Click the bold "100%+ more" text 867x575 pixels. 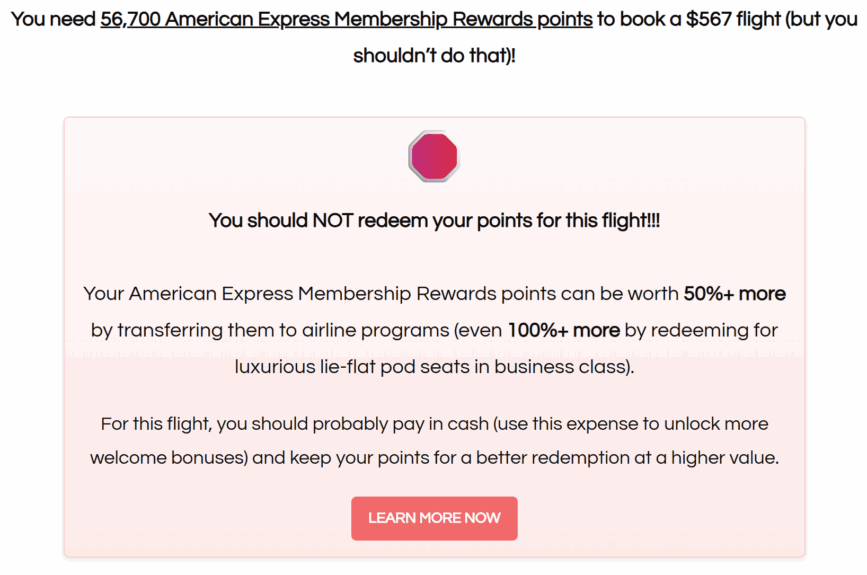[x=563, y=330]
